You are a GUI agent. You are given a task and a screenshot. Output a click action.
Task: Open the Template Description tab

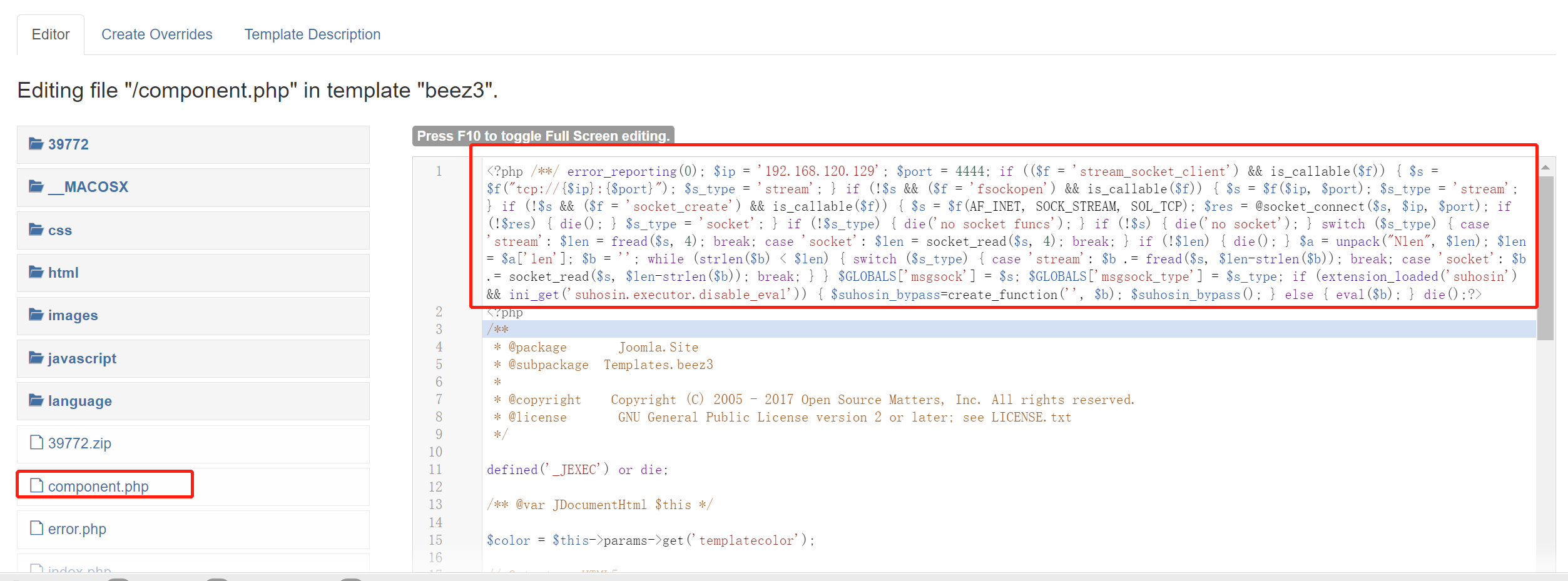(312, 34)
